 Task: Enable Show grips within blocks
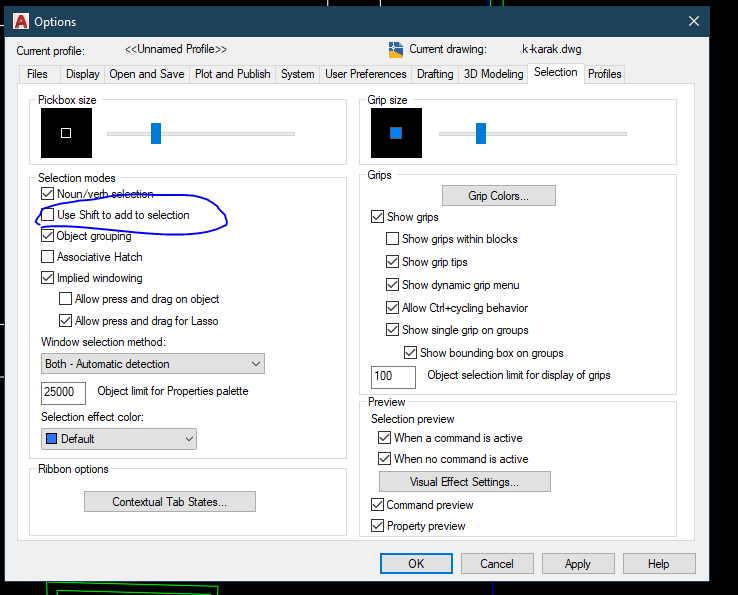coord(393,239)
